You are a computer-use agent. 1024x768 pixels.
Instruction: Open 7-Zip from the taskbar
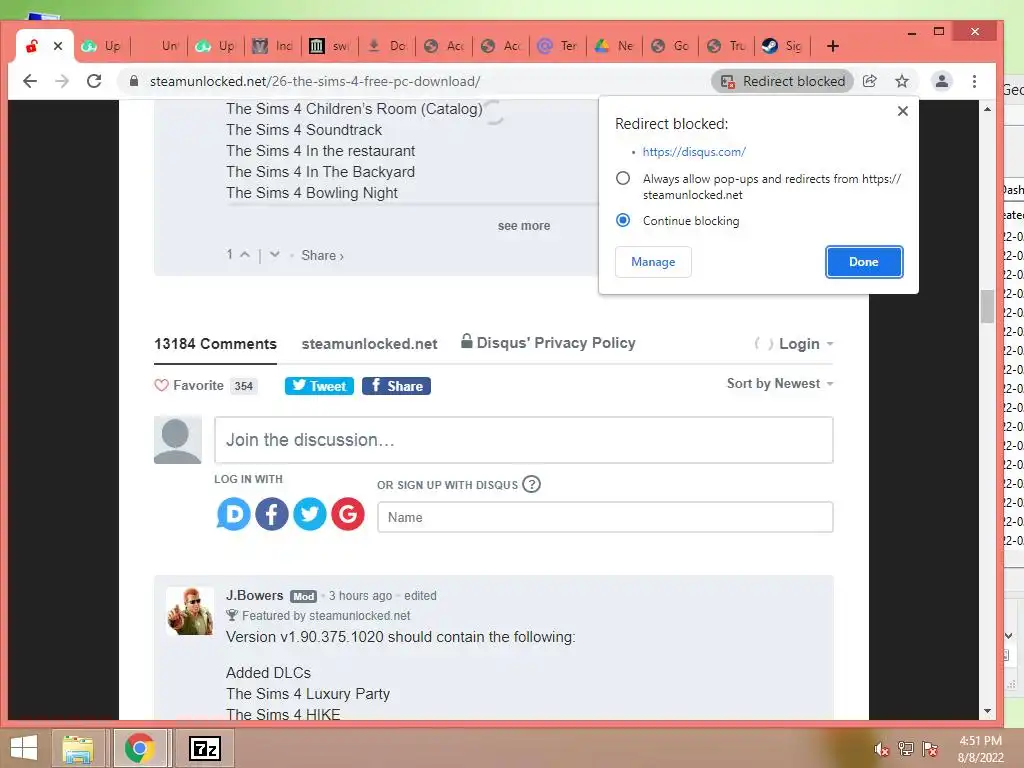coord(204,748)
